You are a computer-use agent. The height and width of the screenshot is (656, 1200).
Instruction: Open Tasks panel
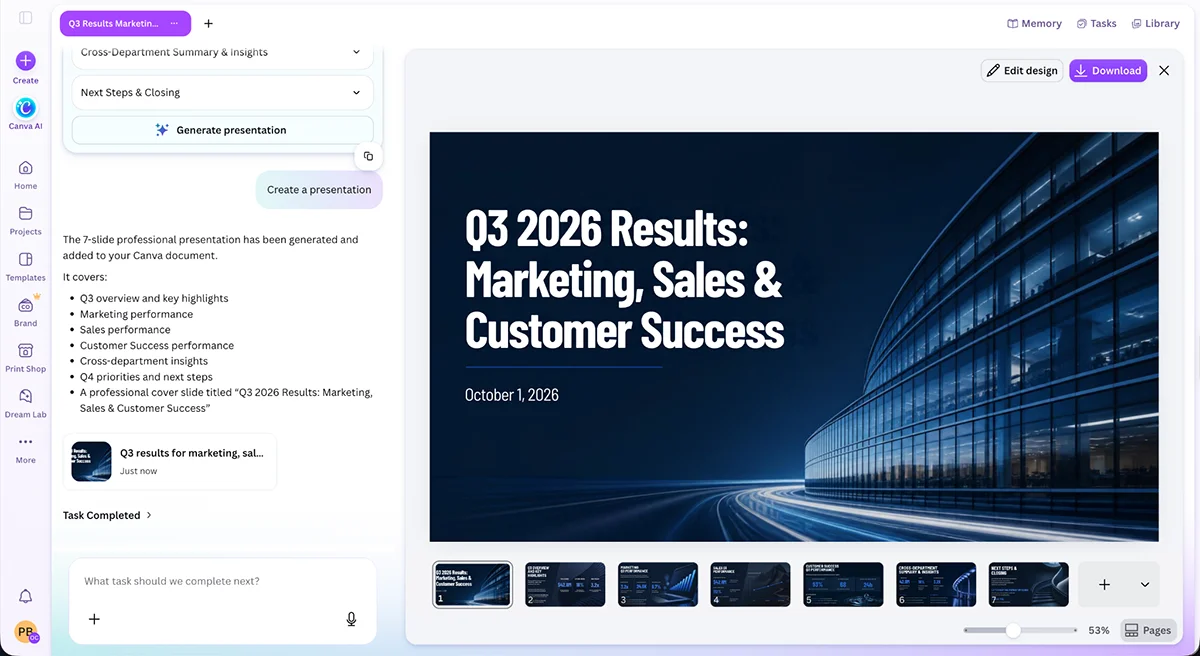click(1096, 23)
